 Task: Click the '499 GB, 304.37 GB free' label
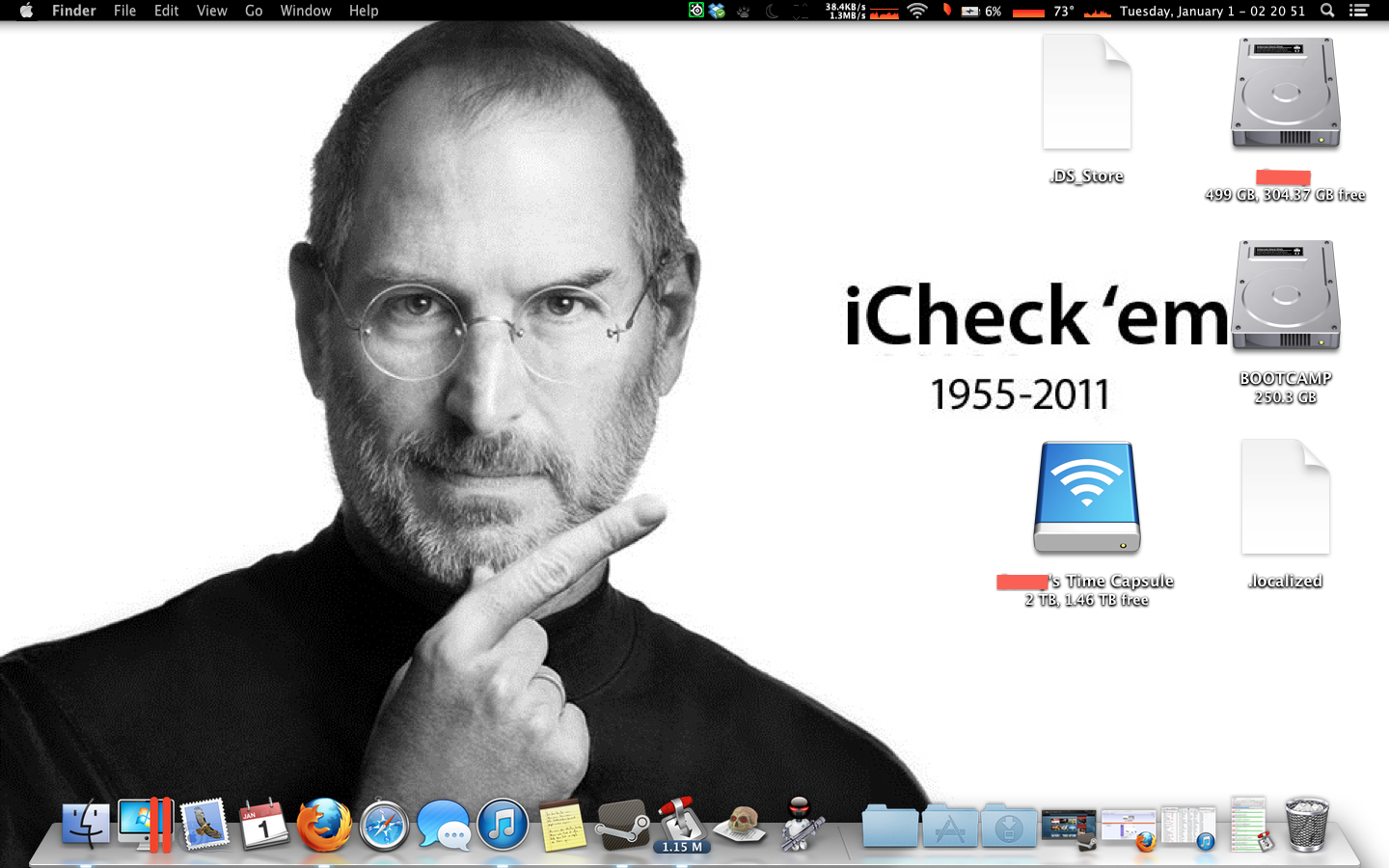pos(1285,195)
